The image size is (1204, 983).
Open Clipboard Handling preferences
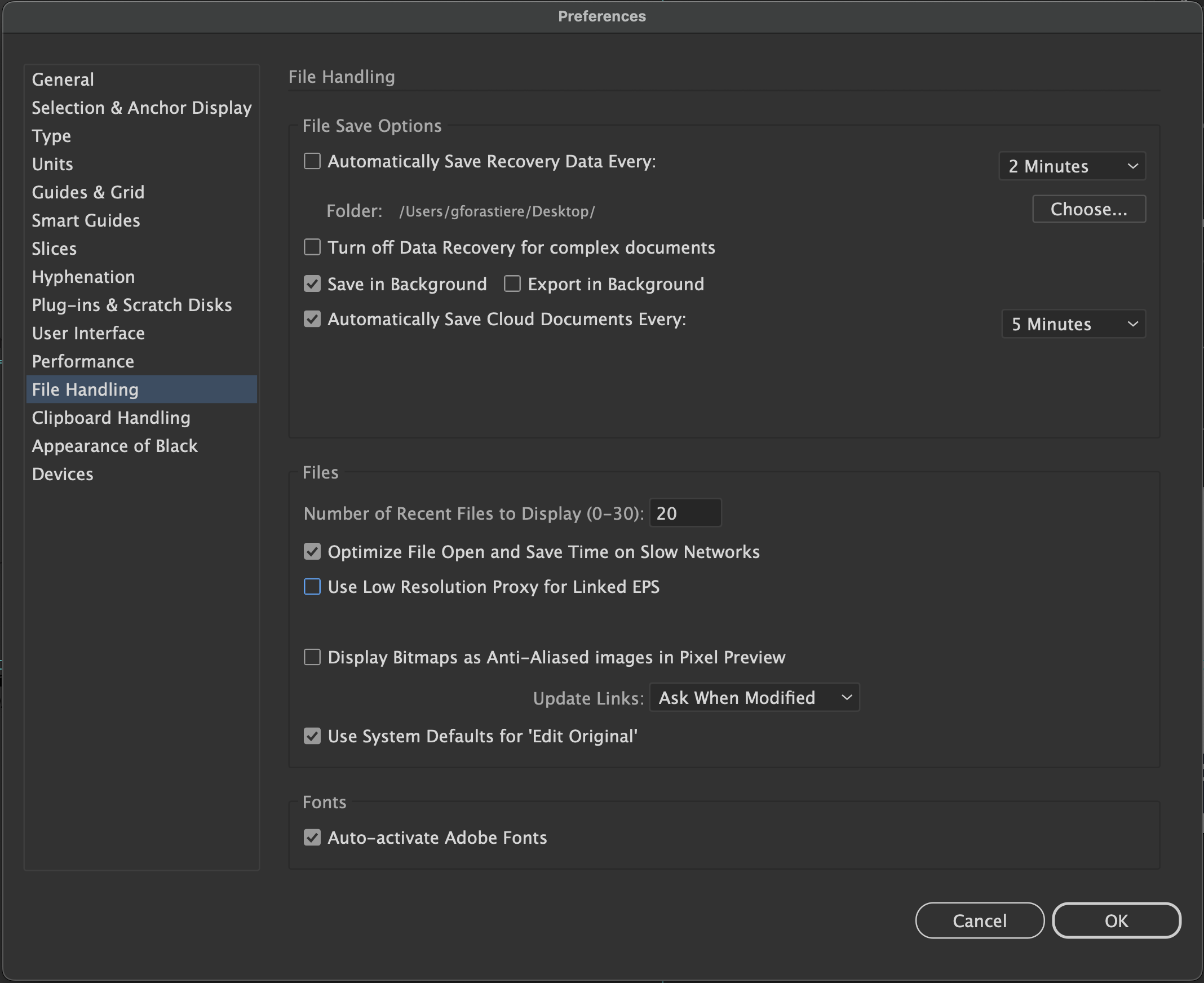coord(111,417)
